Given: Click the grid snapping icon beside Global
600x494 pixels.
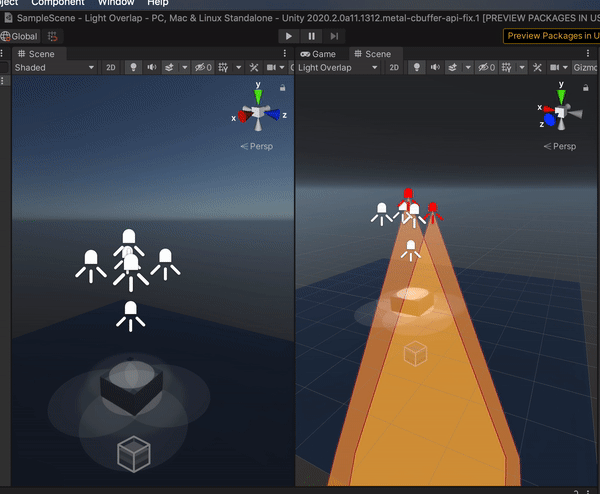Looking at the screenshot, I should tap(52, 36).
